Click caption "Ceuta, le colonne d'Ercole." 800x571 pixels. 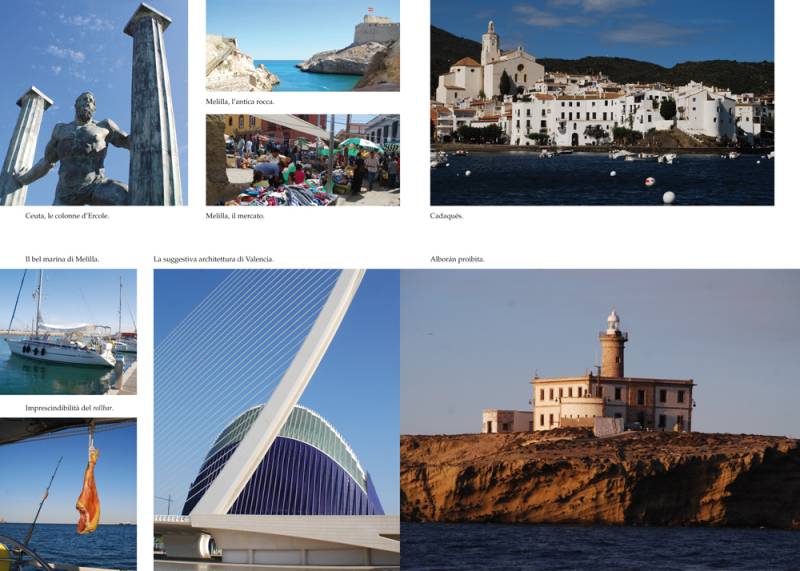[67, 215]
